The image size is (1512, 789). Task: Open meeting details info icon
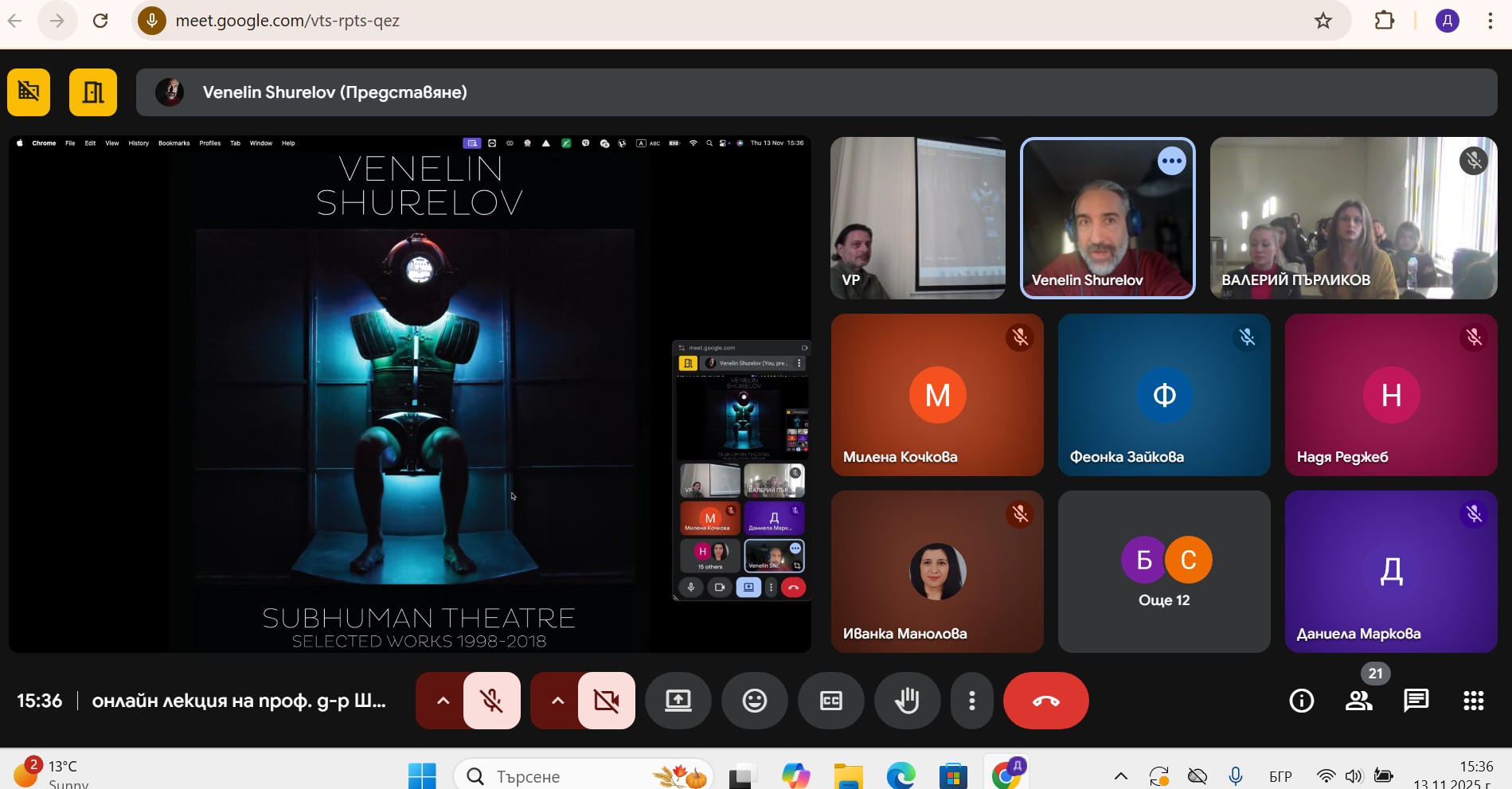click(x=1301, y=701)
